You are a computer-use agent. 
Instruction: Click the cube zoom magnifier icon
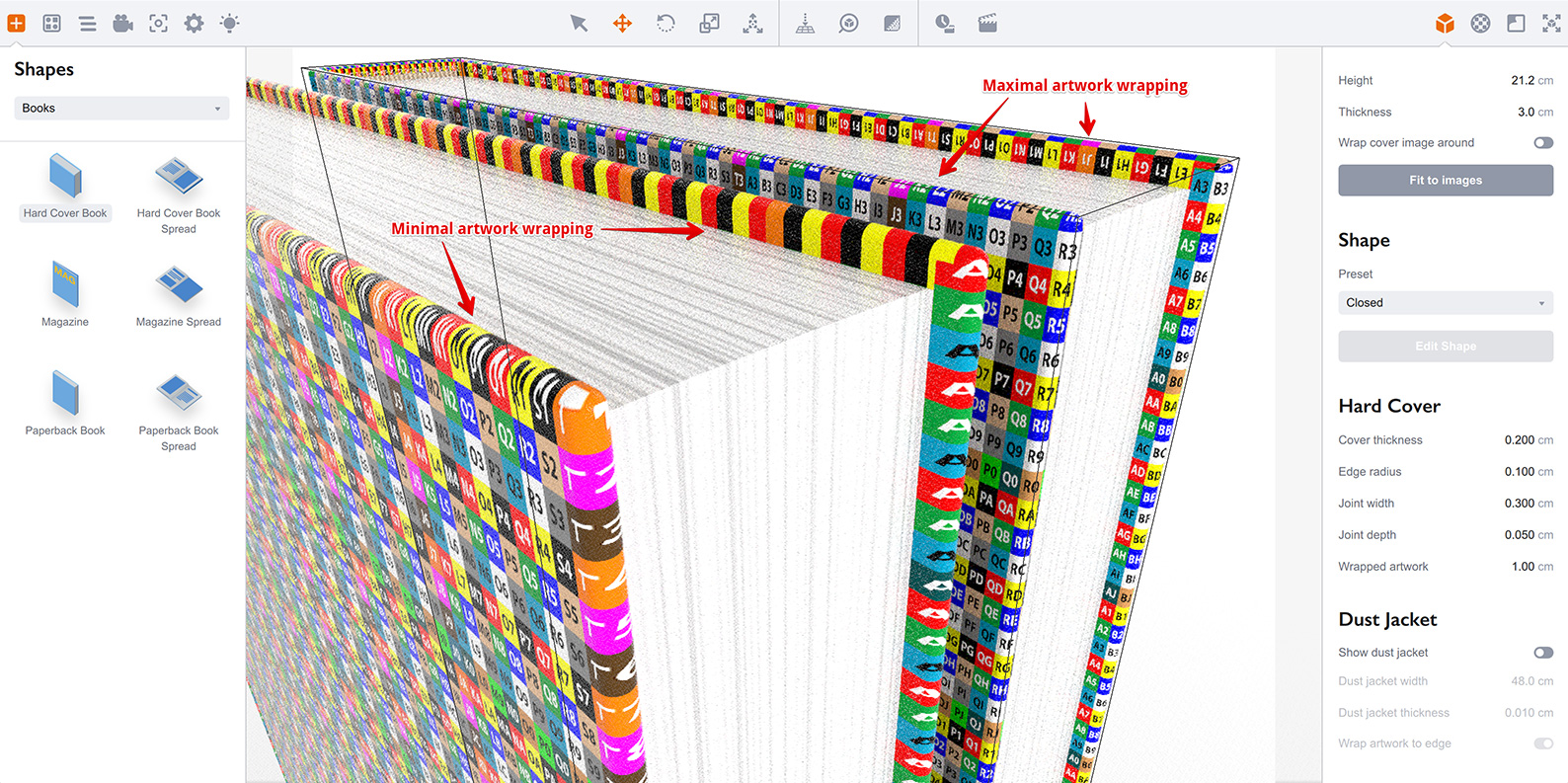coord(849,23)
